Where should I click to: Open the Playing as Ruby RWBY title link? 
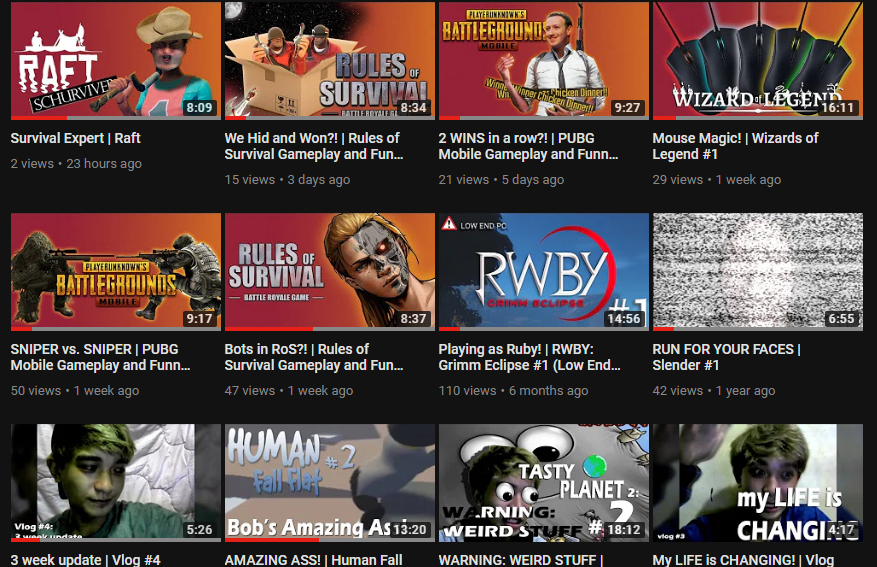529,357
